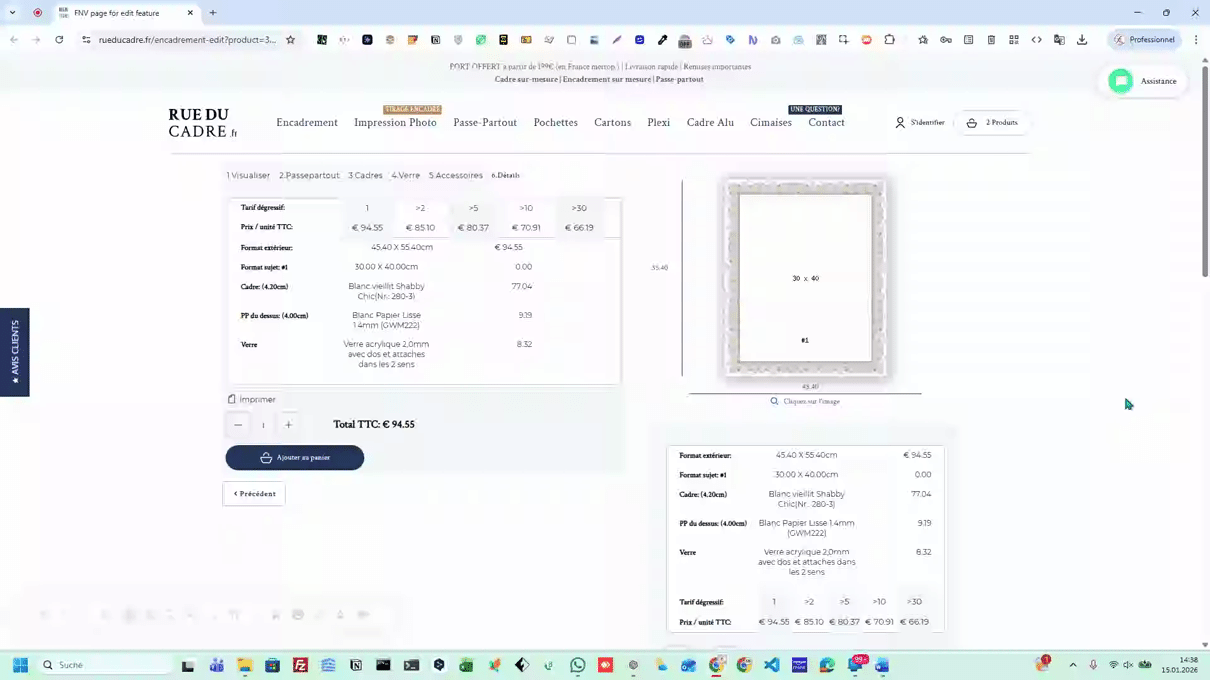Go to the 3.Cadres step tab
Viewport: 1210px width, 680px height.
[x=365, y=175]
